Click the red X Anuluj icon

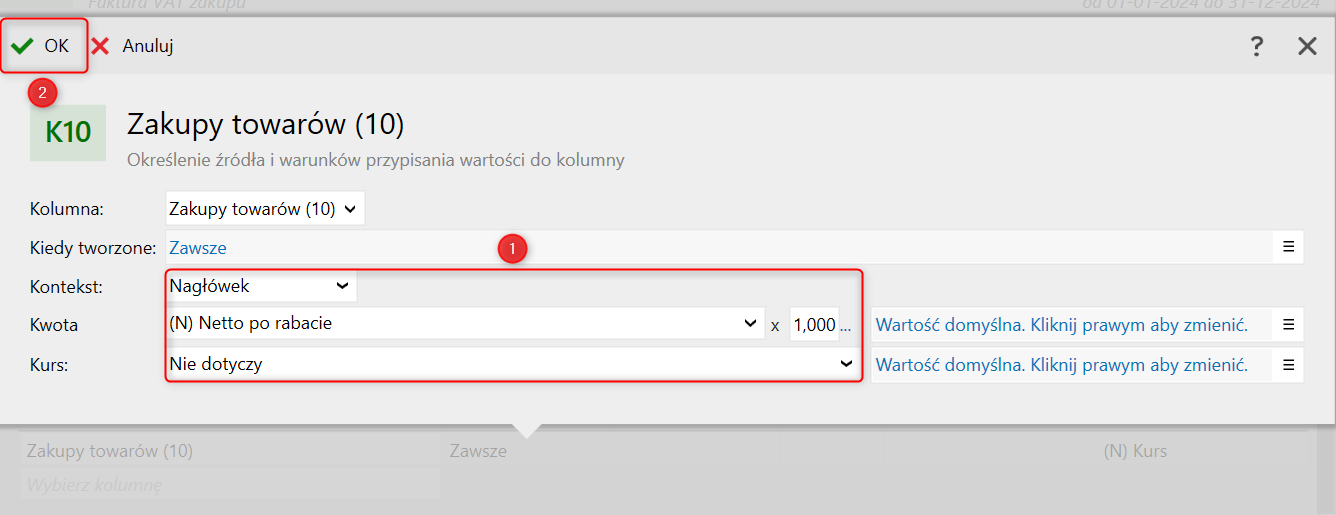pyautogui.click(x=100, y=46)
